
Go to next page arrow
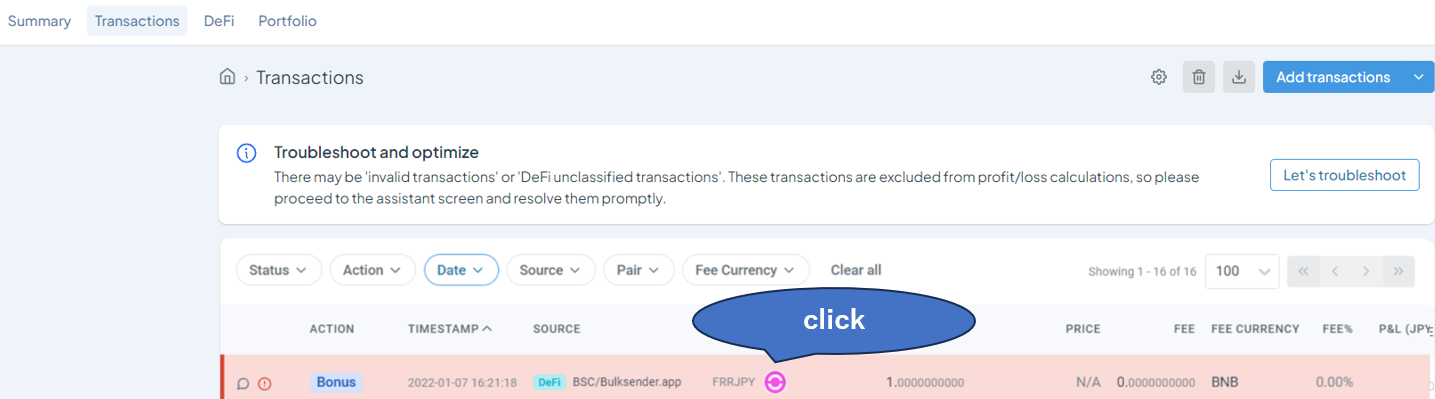(1366, 271)
